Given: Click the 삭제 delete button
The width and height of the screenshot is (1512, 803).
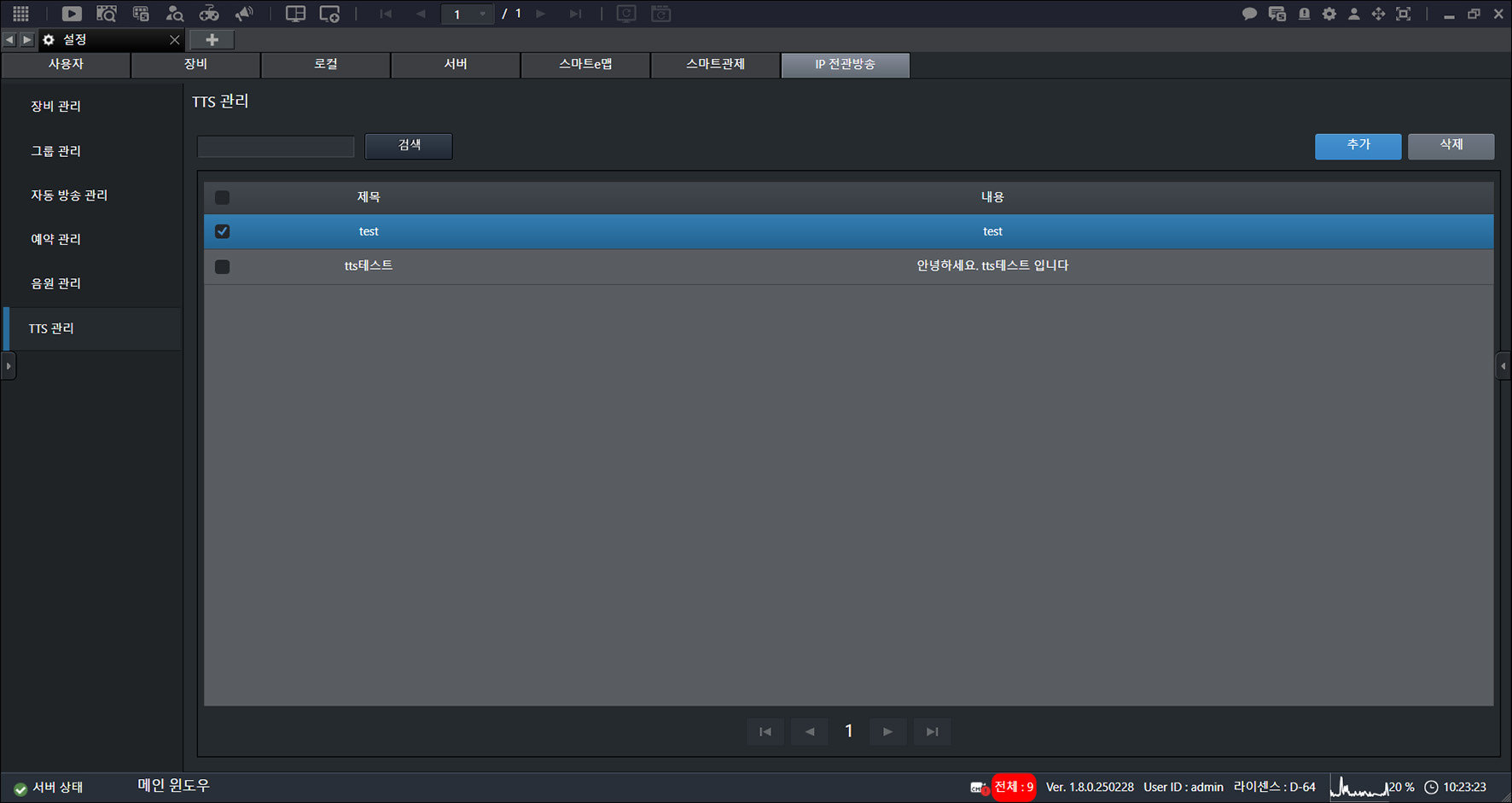Looking at the screenshot, I should coord(1451,146).
